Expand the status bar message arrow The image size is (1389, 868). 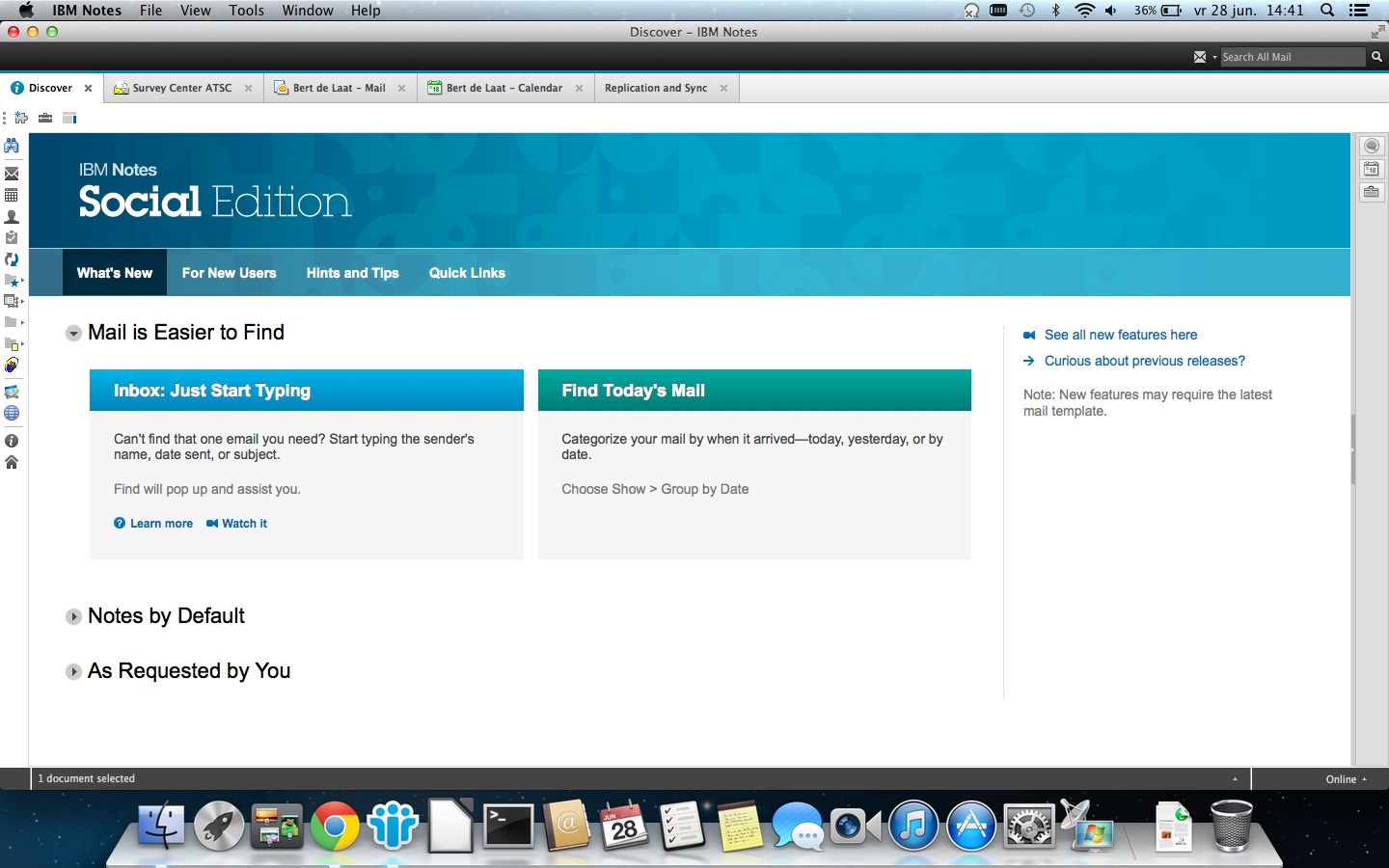pyautogui.click(x=1236, y=779)
